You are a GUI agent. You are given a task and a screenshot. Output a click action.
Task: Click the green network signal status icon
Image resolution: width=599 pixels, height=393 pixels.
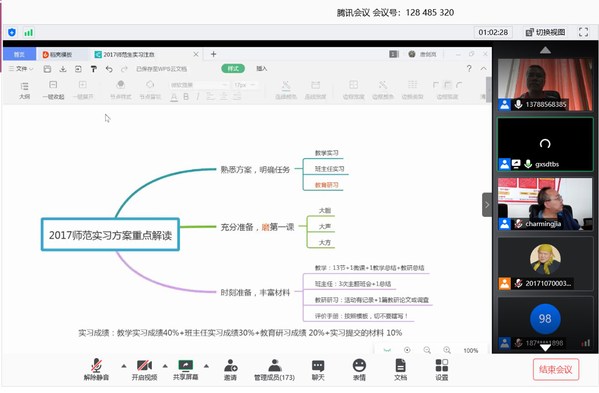[x=28, y=32]
